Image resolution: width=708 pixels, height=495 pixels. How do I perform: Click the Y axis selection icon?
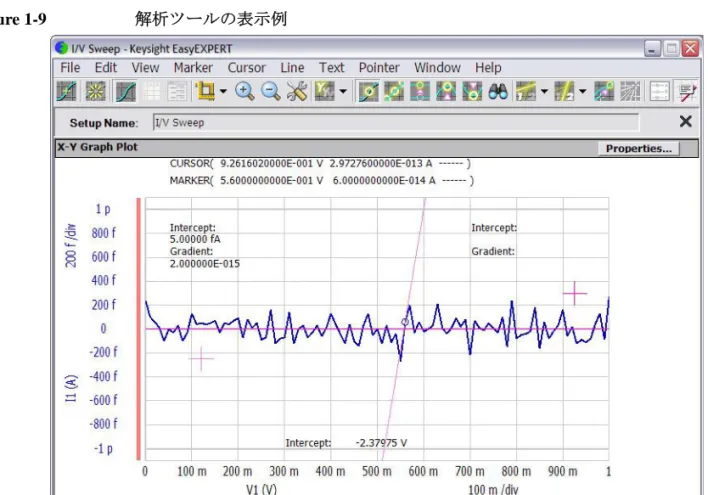[x=325, y=91]
